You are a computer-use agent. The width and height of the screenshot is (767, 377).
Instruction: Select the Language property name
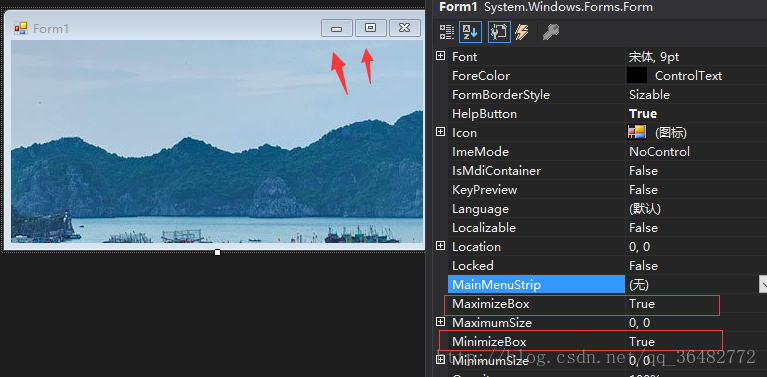tap(480, 209)
